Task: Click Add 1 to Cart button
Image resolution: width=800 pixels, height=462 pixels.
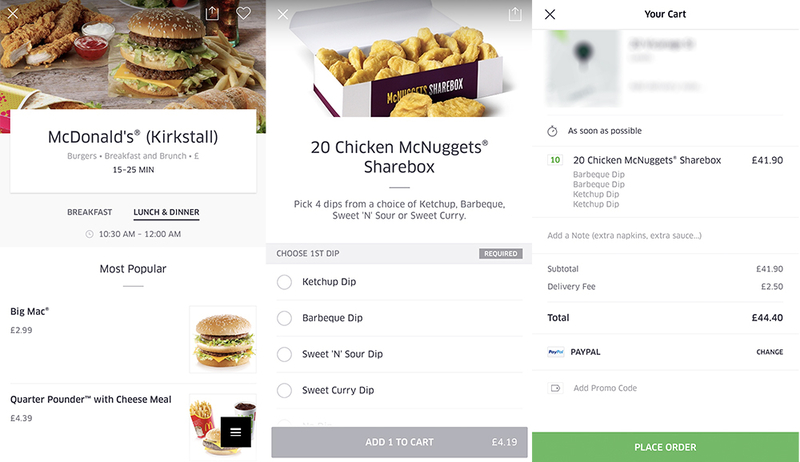Action: (399, 442)
